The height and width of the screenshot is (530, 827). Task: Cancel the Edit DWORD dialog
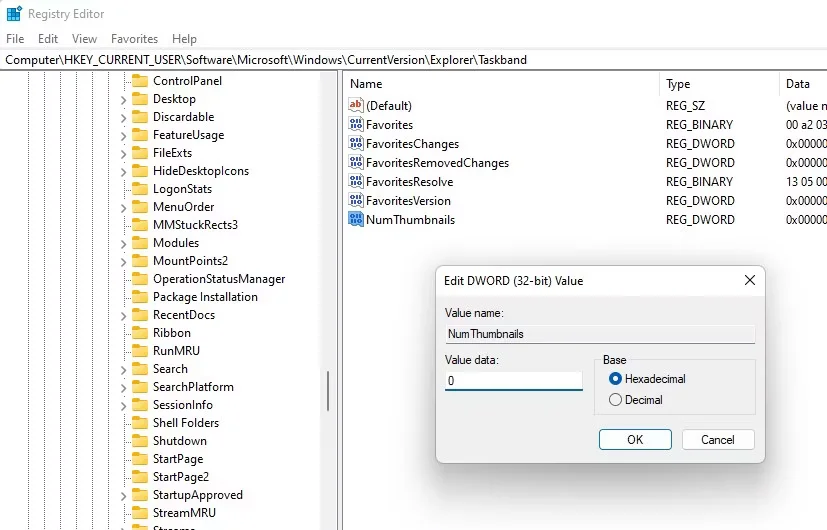[x=718, y=439]
